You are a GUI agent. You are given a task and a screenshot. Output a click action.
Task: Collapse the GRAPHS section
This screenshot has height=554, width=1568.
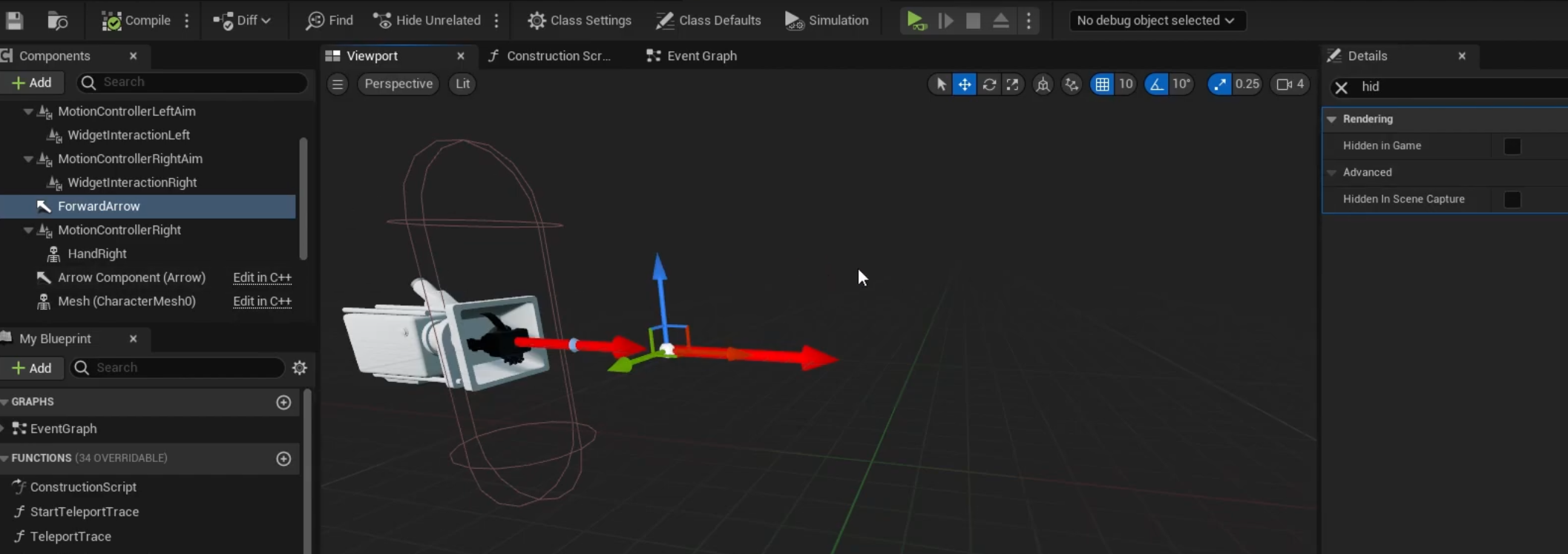[4, 402]
